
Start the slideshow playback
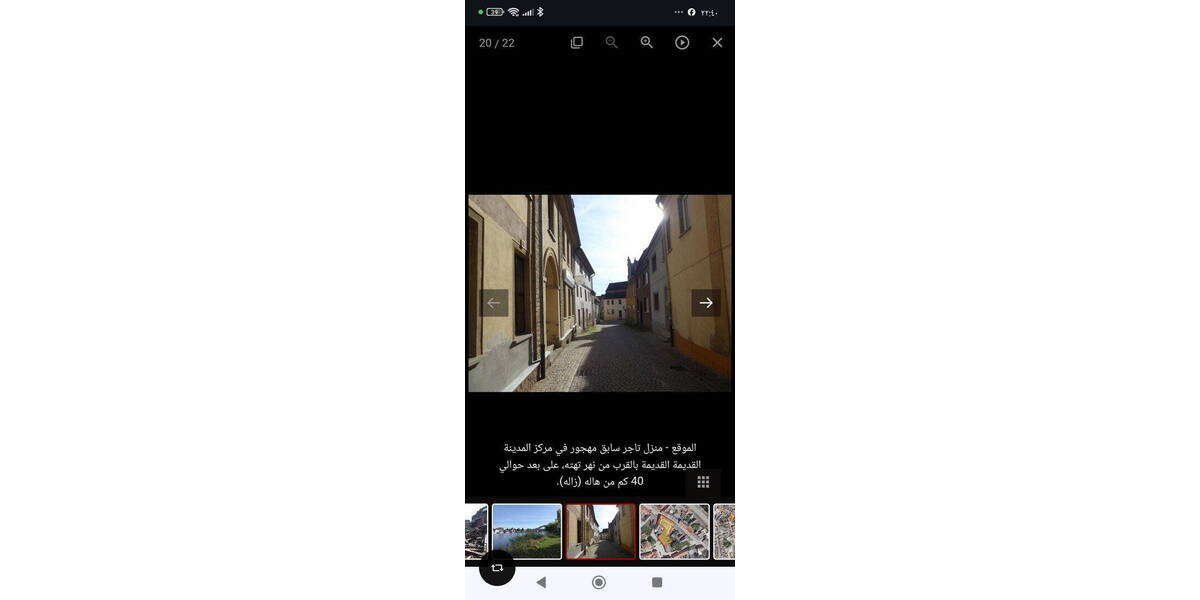(682, 43)
